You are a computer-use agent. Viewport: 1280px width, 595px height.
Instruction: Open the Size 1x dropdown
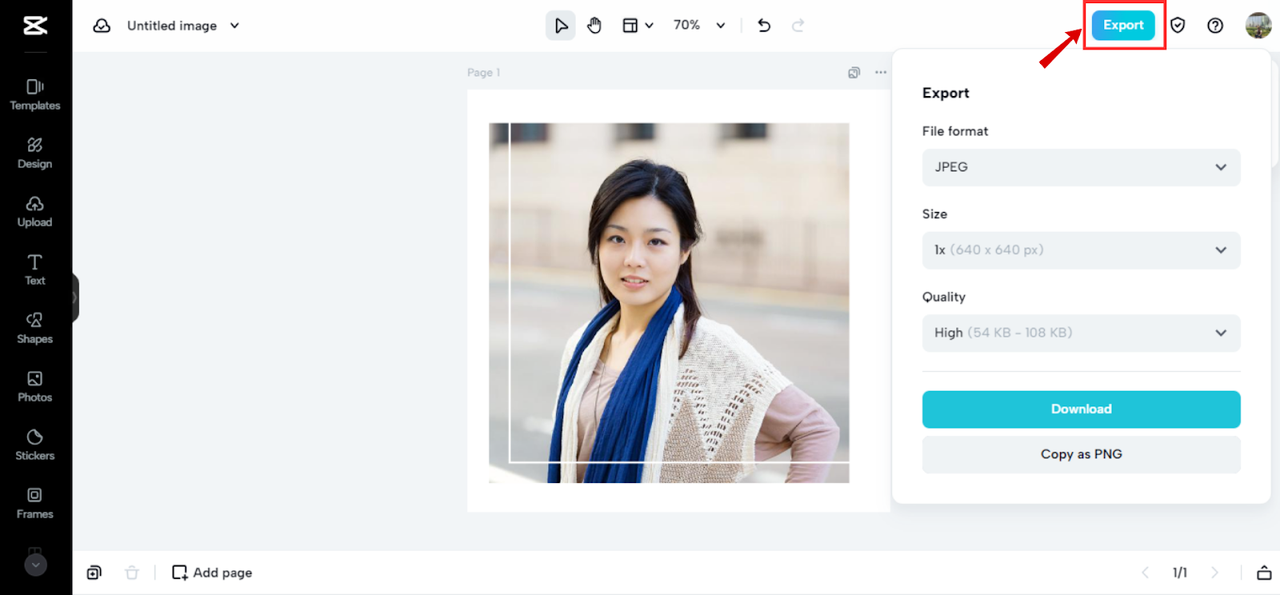coord(1081,250)
